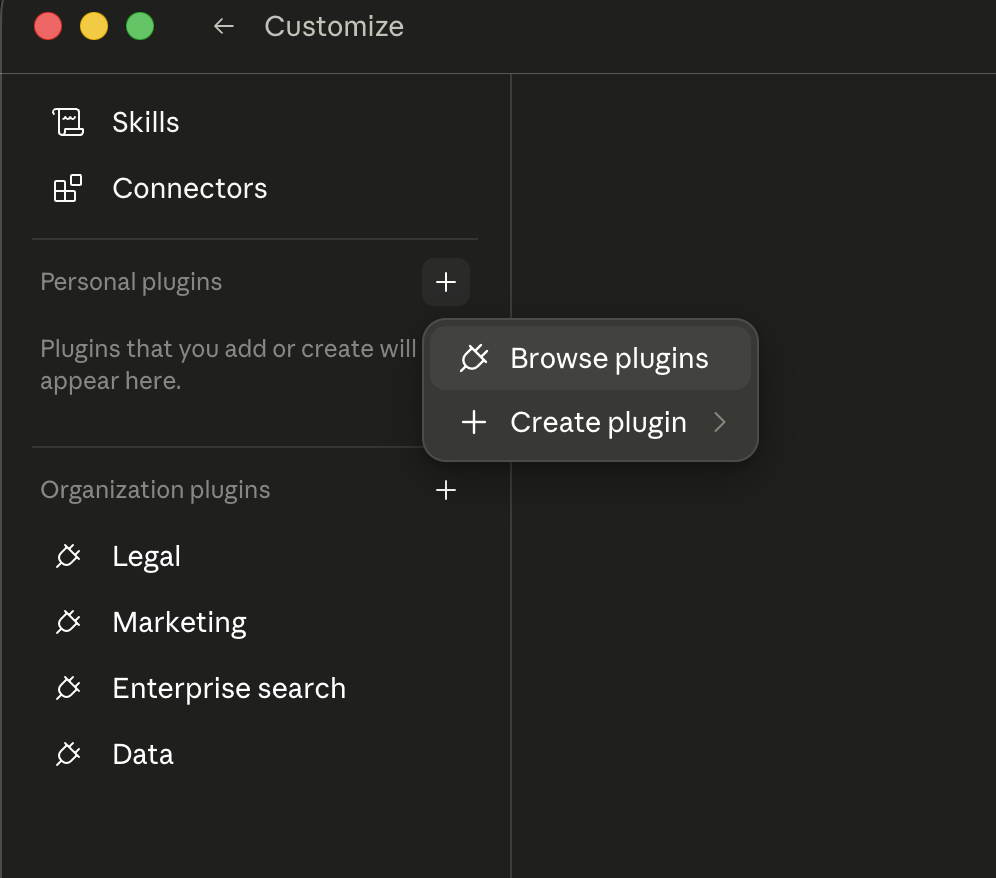The height and width of the screenshot is (878, 996).
Task: Click the Connectors blocks icon
Action: [68, 188]
